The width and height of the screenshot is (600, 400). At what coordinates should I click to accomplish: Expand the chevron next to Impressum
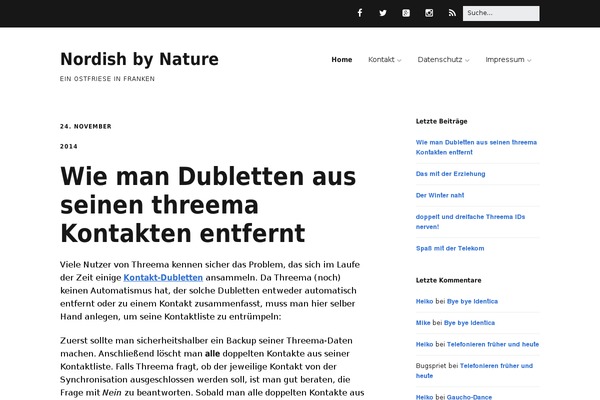(529, 60)
